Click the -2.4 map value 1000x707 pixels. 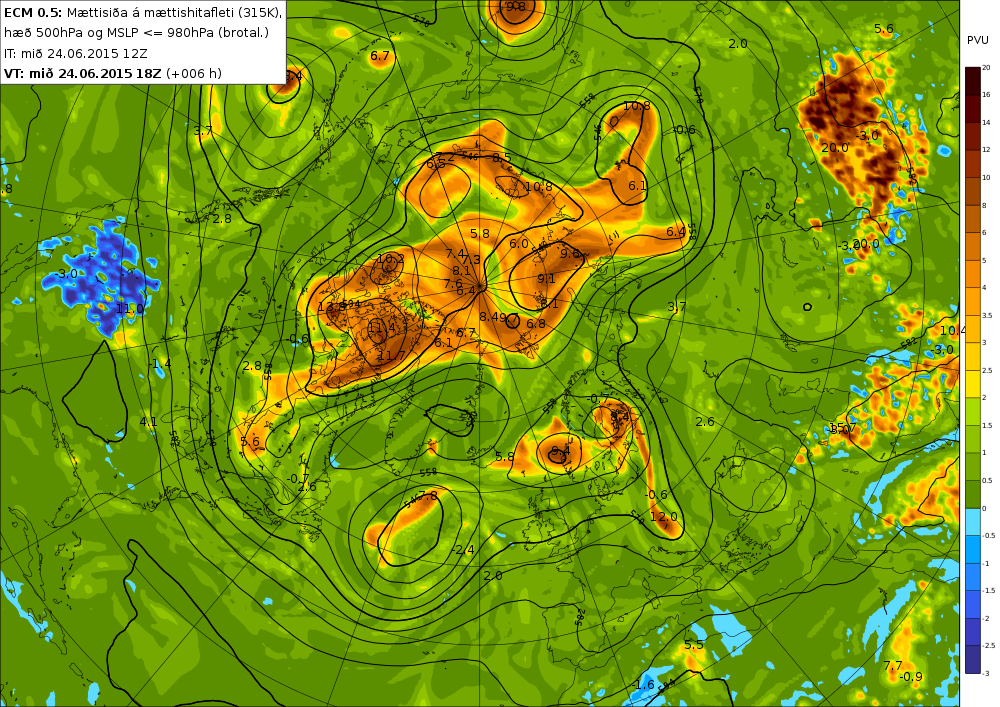(x=464, y=550)
